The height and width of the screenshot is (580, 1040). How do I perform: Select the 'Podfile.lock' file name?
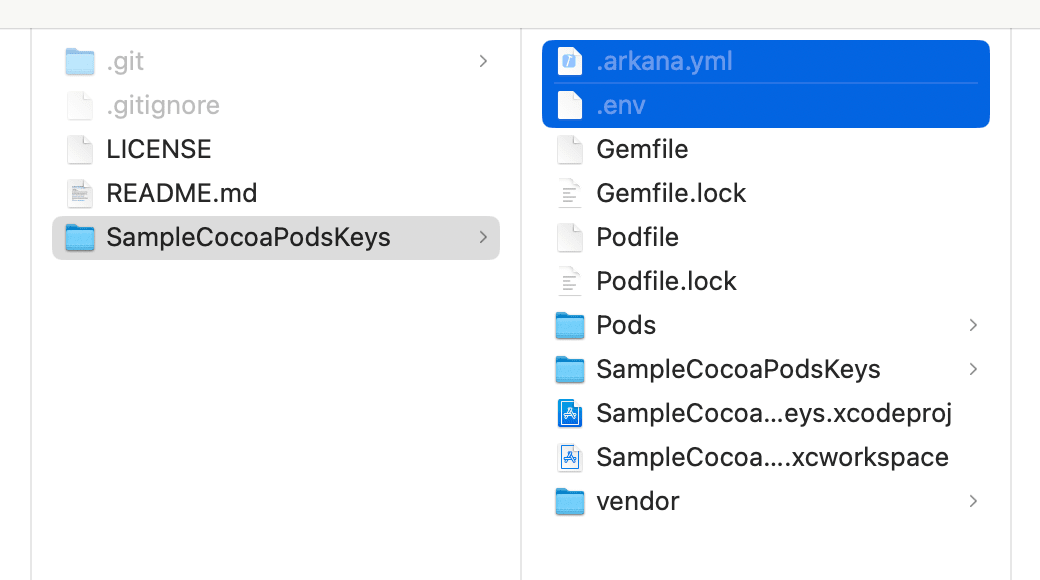point(667,281)
